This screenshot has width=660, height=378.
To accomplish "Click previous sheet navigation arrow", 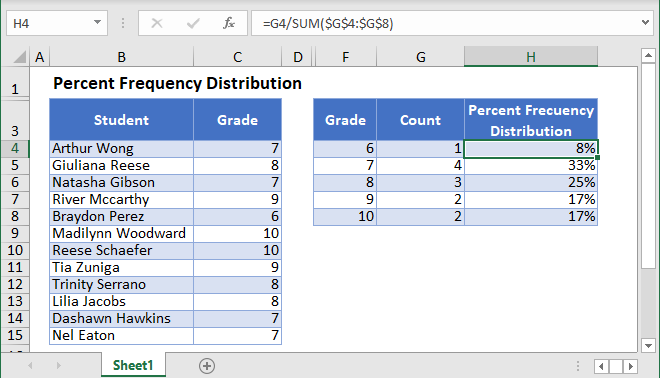I will [30, 366].
